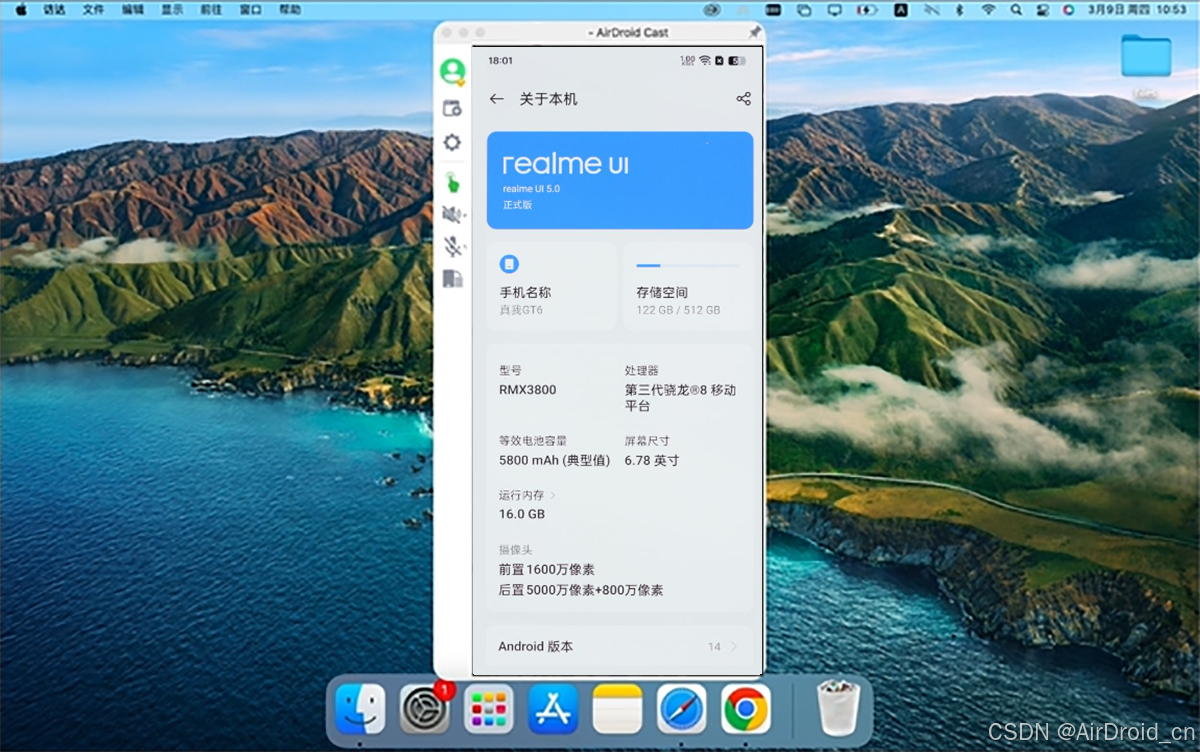The height and width of the screenshot is (752, 1200).
Task: Click the Bluetooth icon in menu bar
Action: coord(960,9)
